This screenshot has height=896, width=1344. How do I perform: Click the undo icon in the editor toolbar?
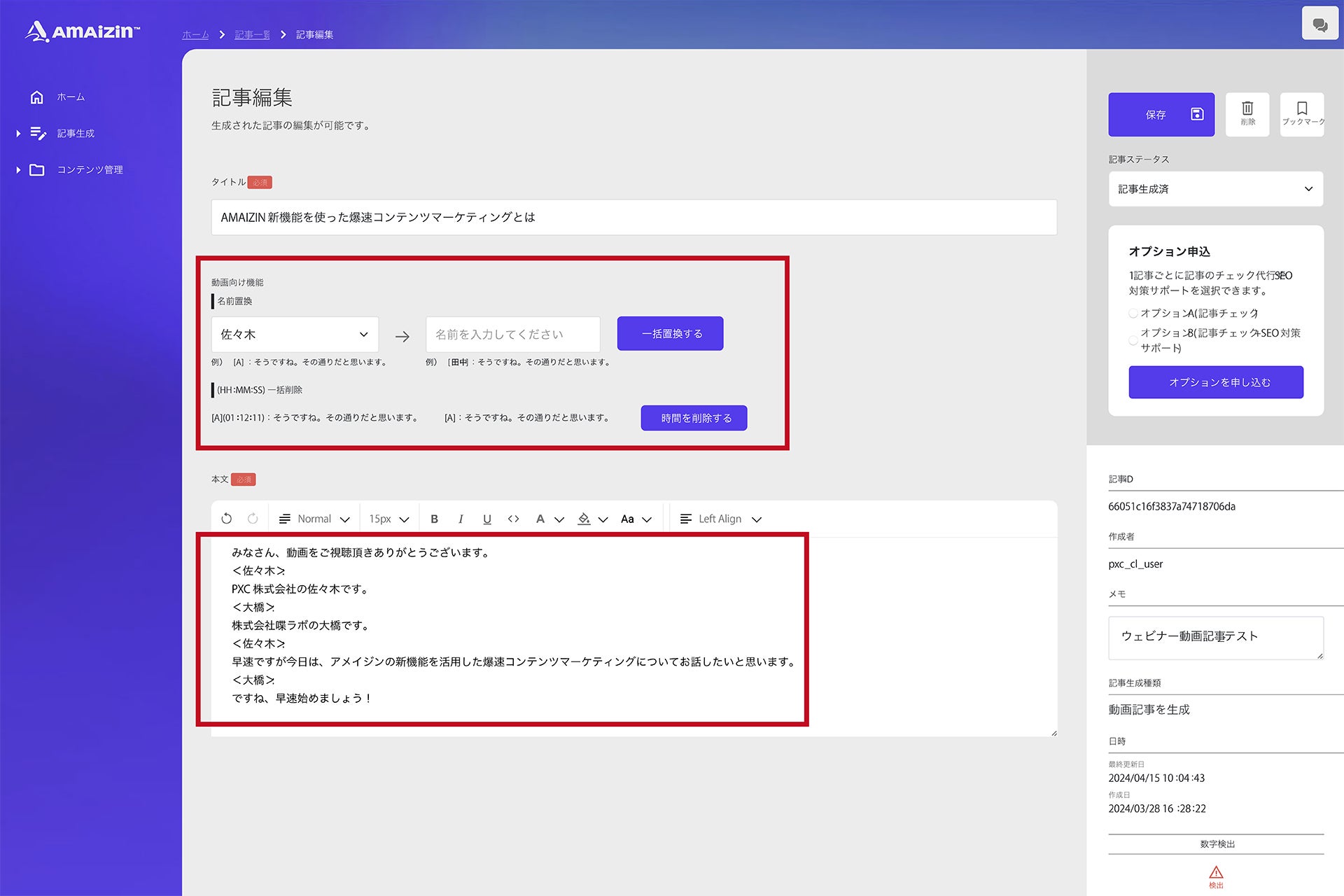(226, 519)
